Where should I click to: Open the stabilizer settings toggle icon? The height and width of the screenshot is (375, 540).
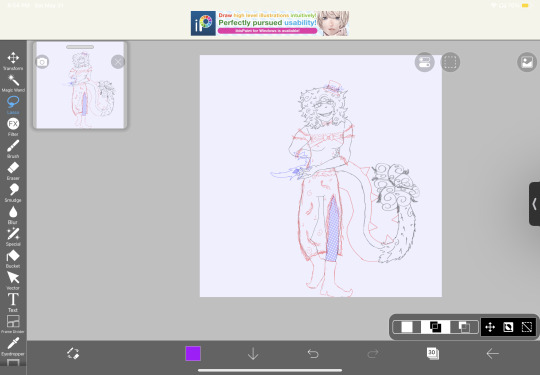coord(424,62)
